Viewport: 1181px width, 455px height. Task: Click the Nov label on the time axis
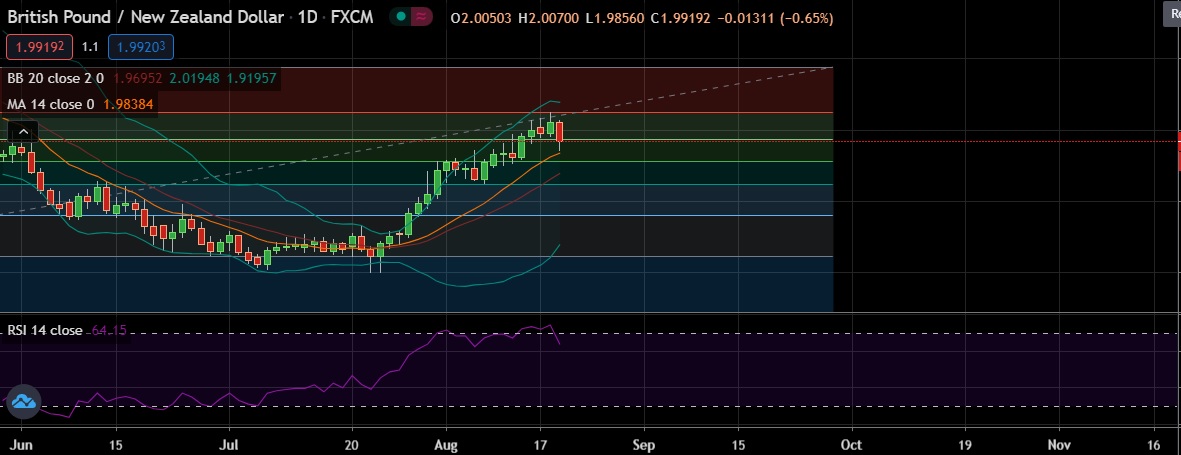1059,445
